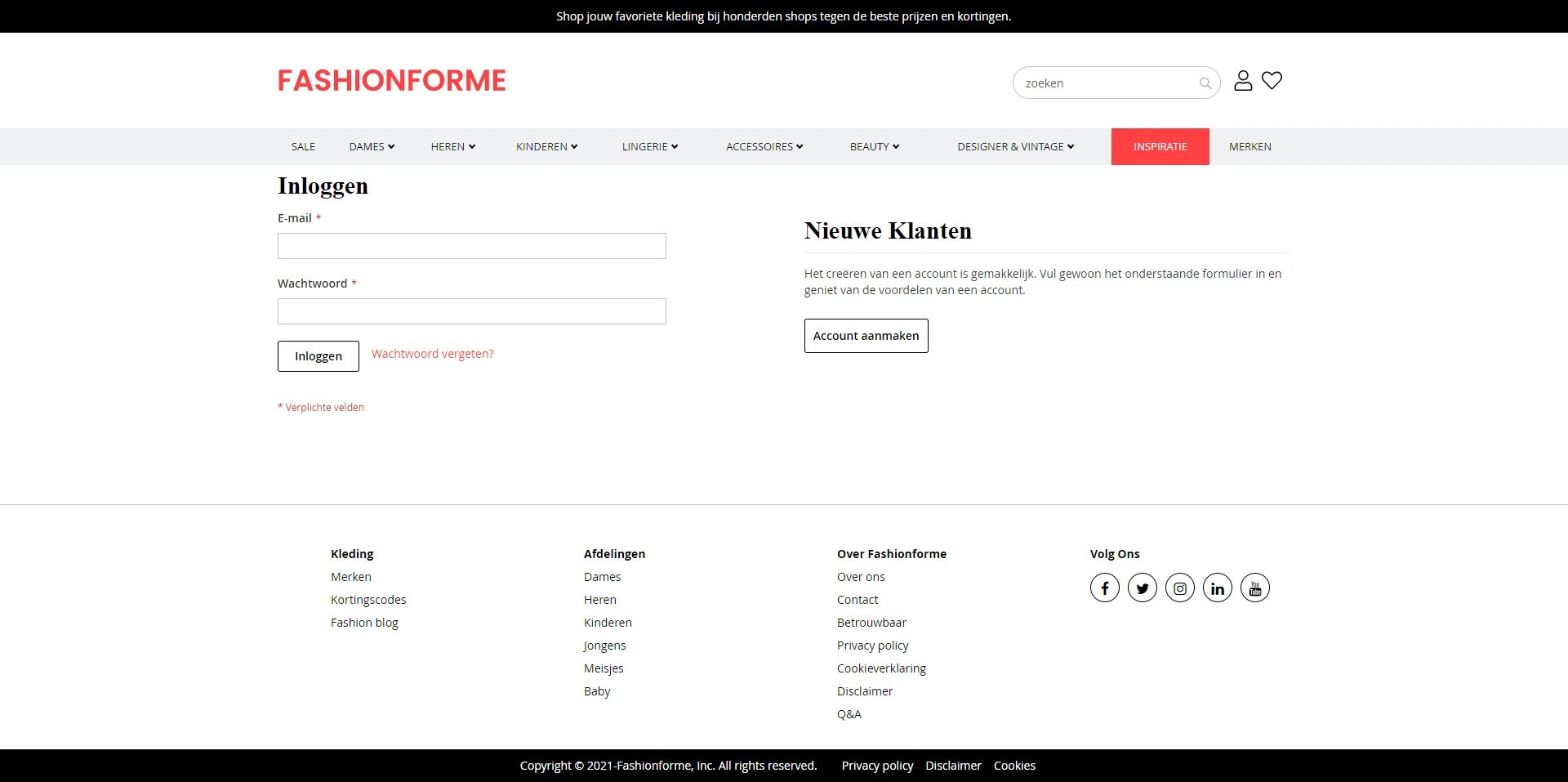Visit the Facebook page icon
1568x782 pixels.
tap(1104, 588)
